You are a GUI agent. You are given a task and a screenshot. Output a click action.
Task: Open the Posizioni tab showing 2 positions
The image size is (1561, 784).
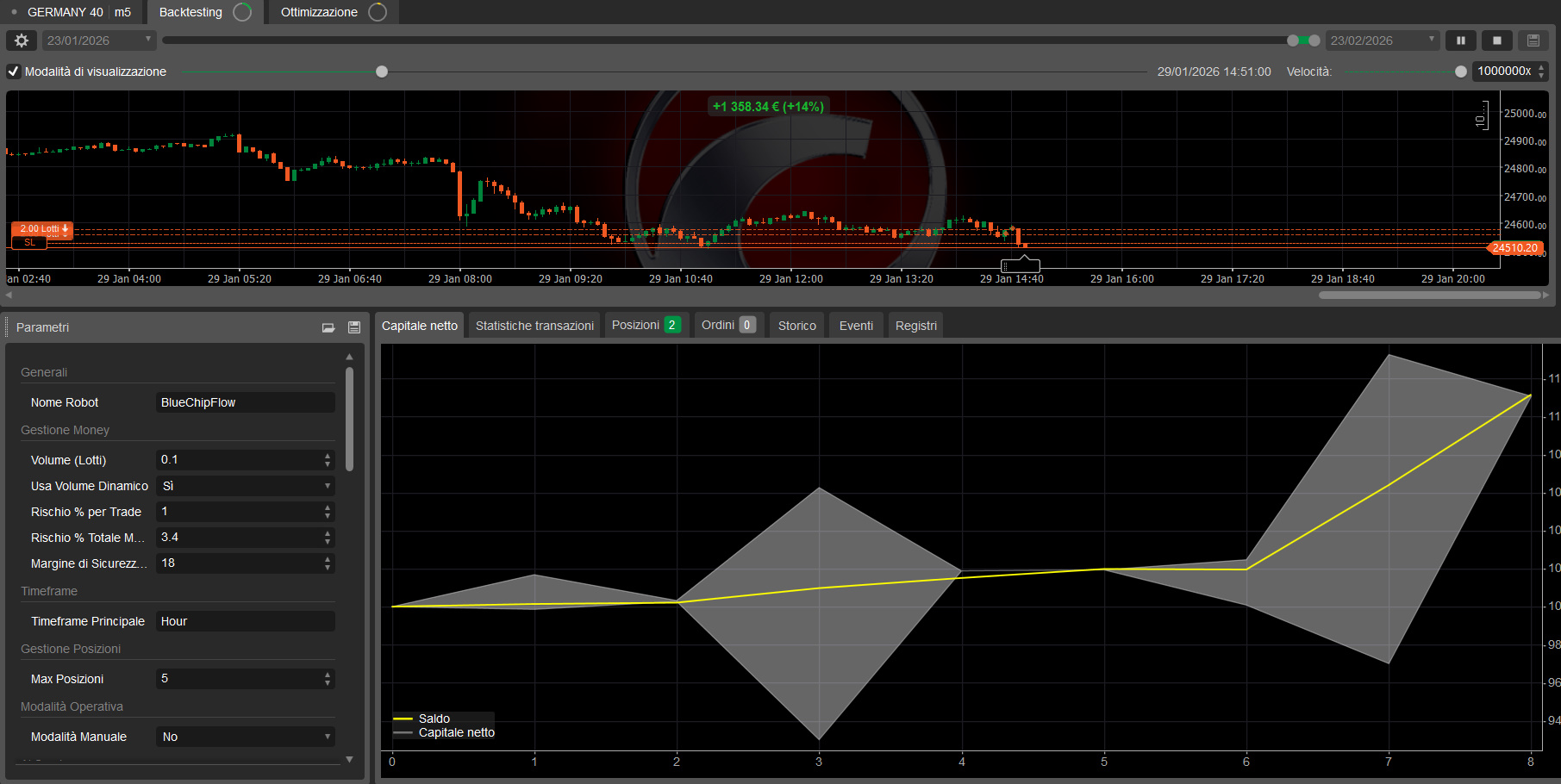tap(646, 325)
